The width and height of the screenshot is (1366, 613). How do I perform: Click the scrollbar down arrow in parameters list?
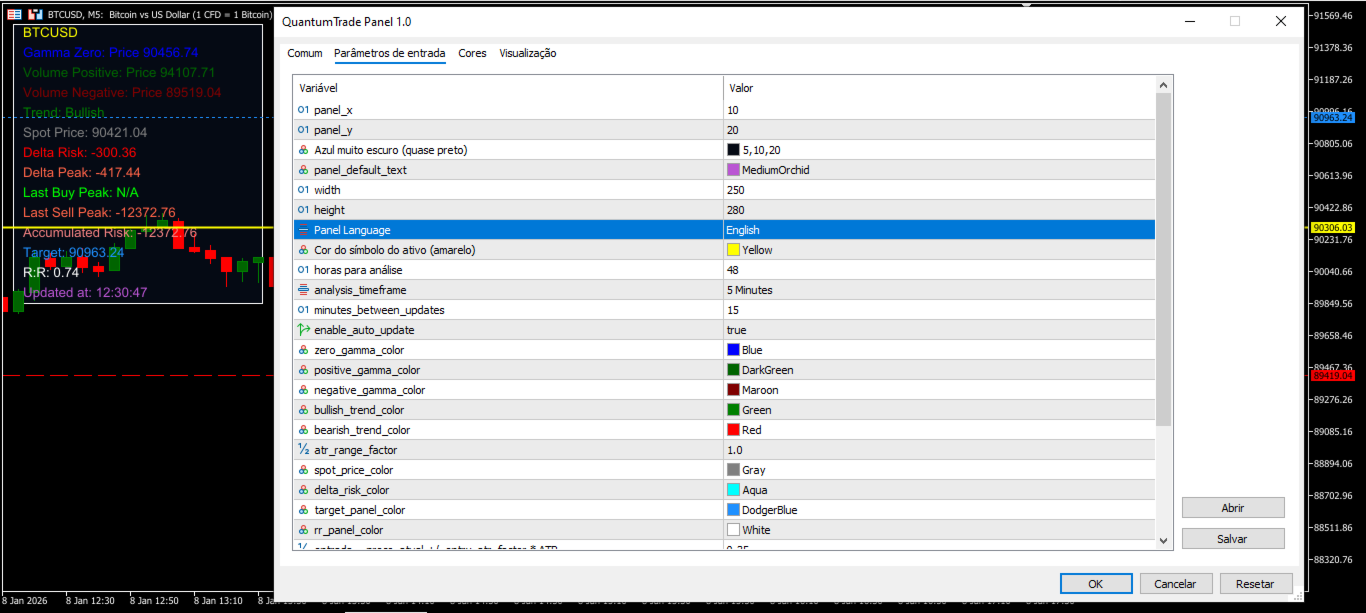(x=1163, y=540)
